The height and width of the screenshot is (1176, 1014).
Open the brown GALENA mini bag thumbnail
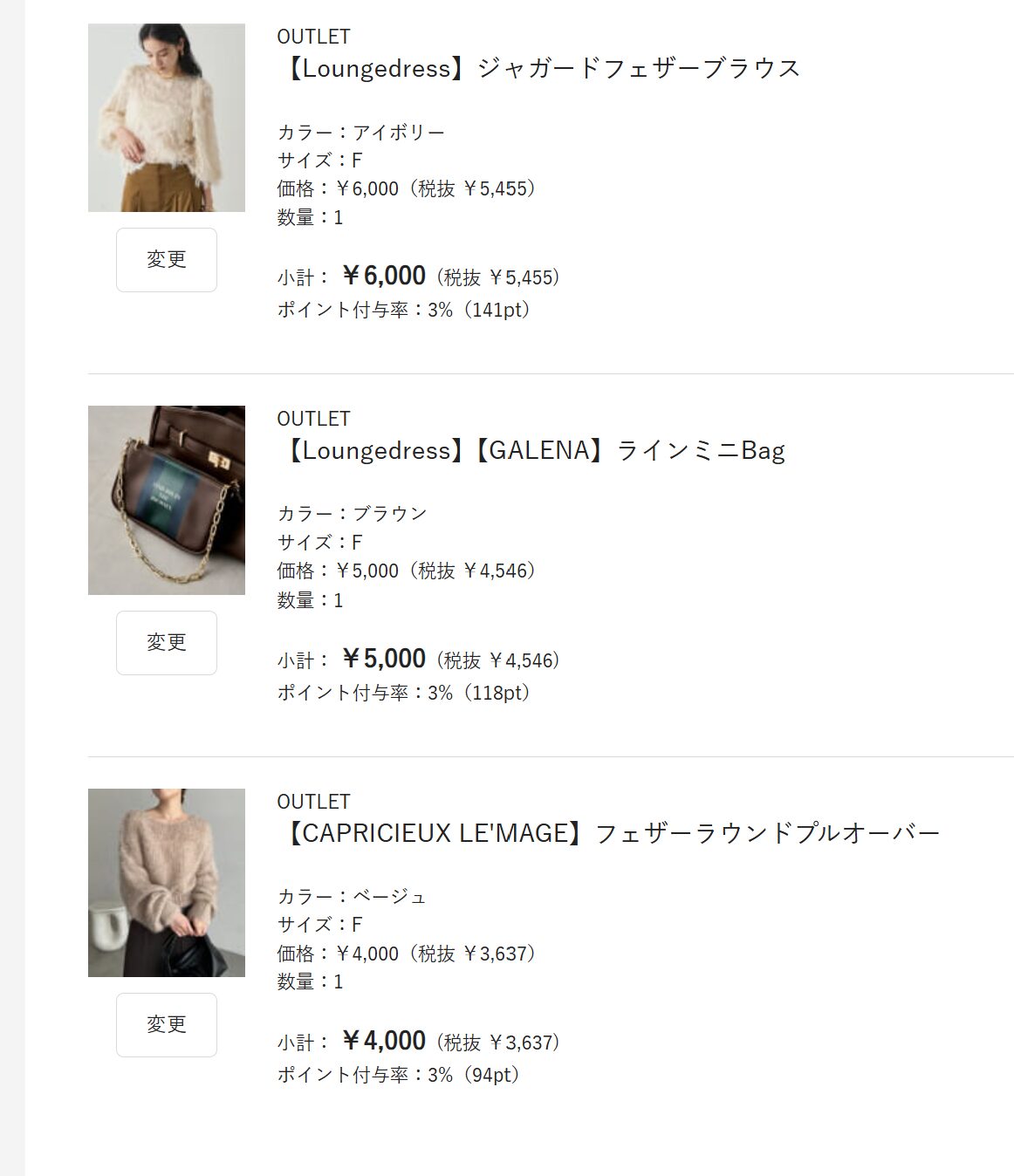(167, 500)
